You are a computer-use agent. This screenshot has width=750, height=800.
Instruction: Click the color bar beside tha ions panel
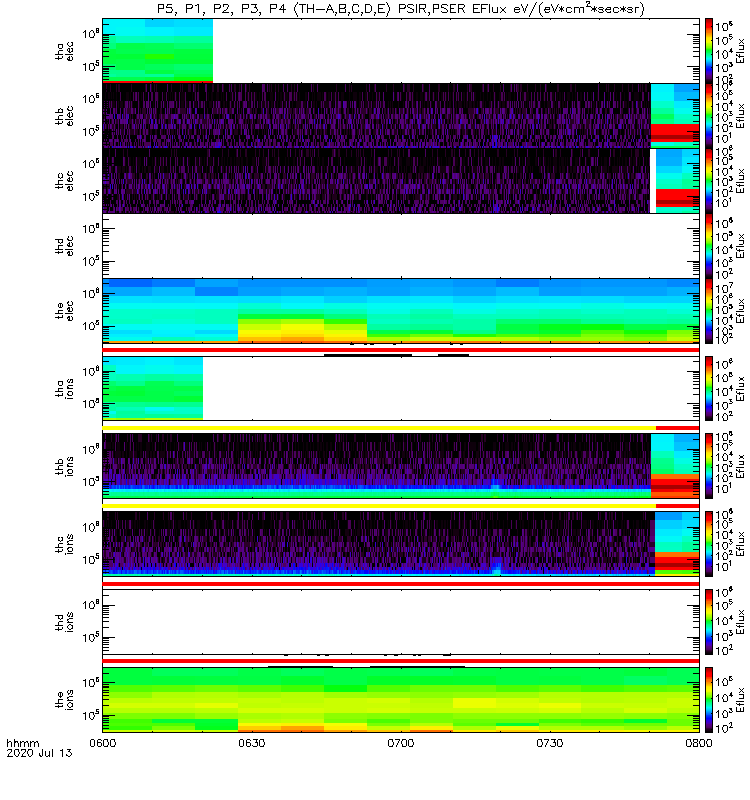(709, 388)
